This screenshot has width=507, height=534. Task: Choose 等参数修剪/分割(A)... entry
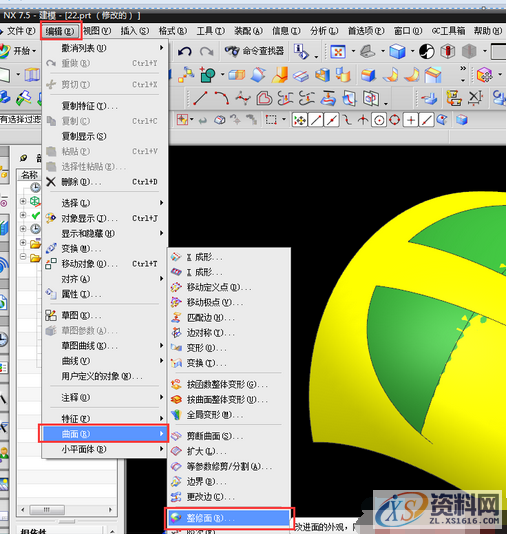[x=229, y=466]
